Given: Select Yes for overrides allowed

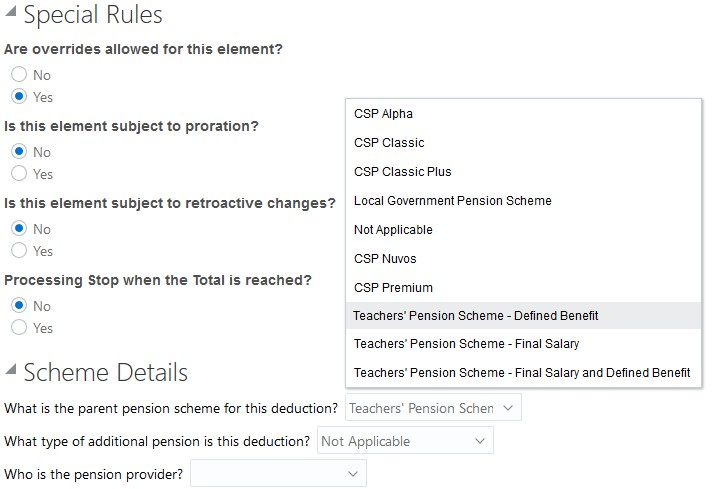Looking at the screenshot, I should click(x=19, y=97).
